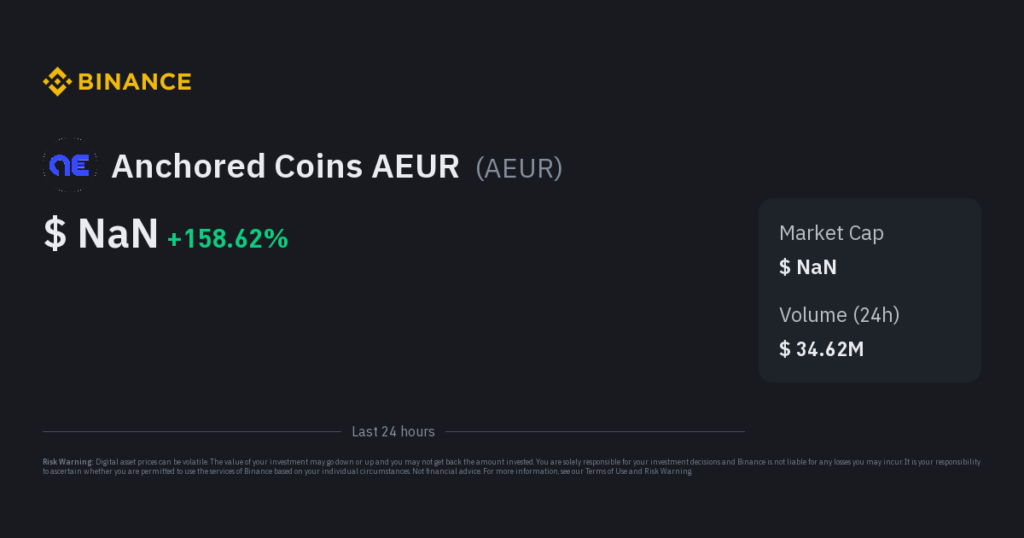Click the Volume (24h) label
Viewport: 1024px width, 538px height.
[839, 315]
